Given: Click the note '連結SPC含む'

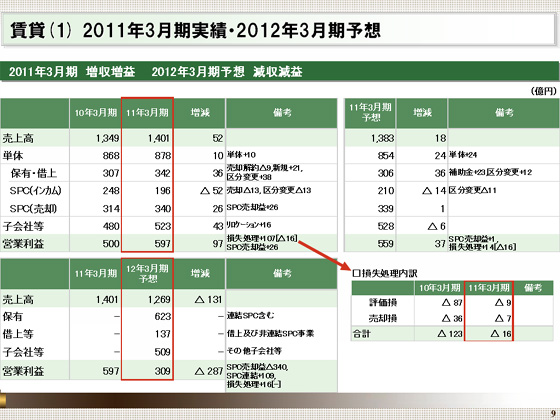Looking at the screenshot, I should [x=251, y=316].
